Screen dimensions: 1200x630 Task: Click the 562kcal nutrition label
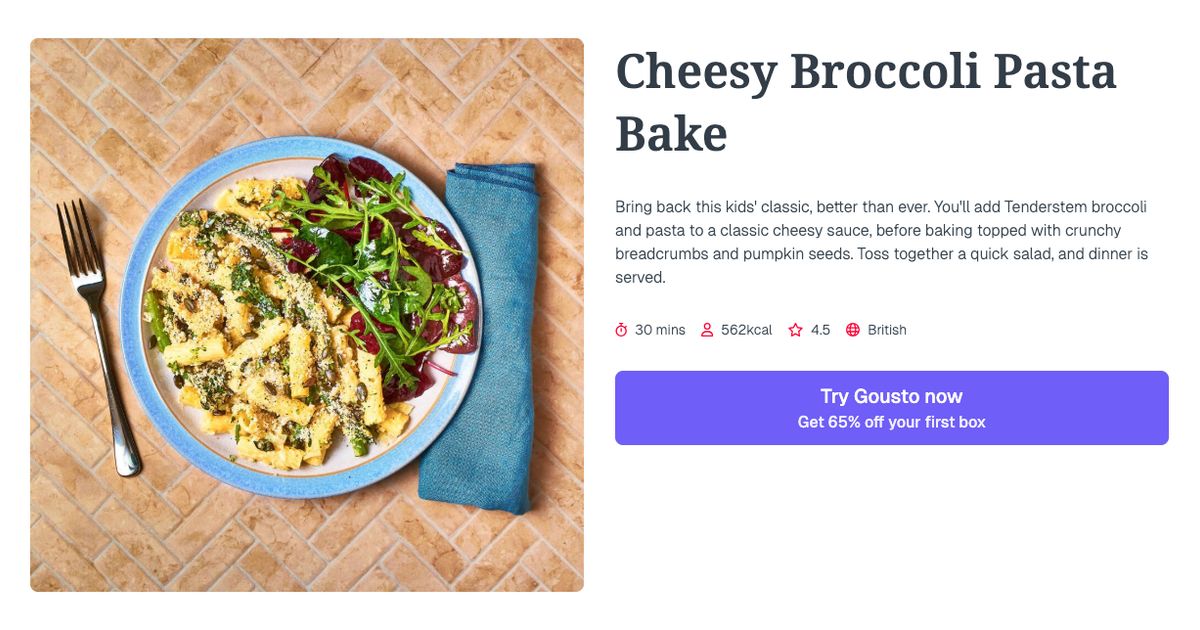pos(746,329)
